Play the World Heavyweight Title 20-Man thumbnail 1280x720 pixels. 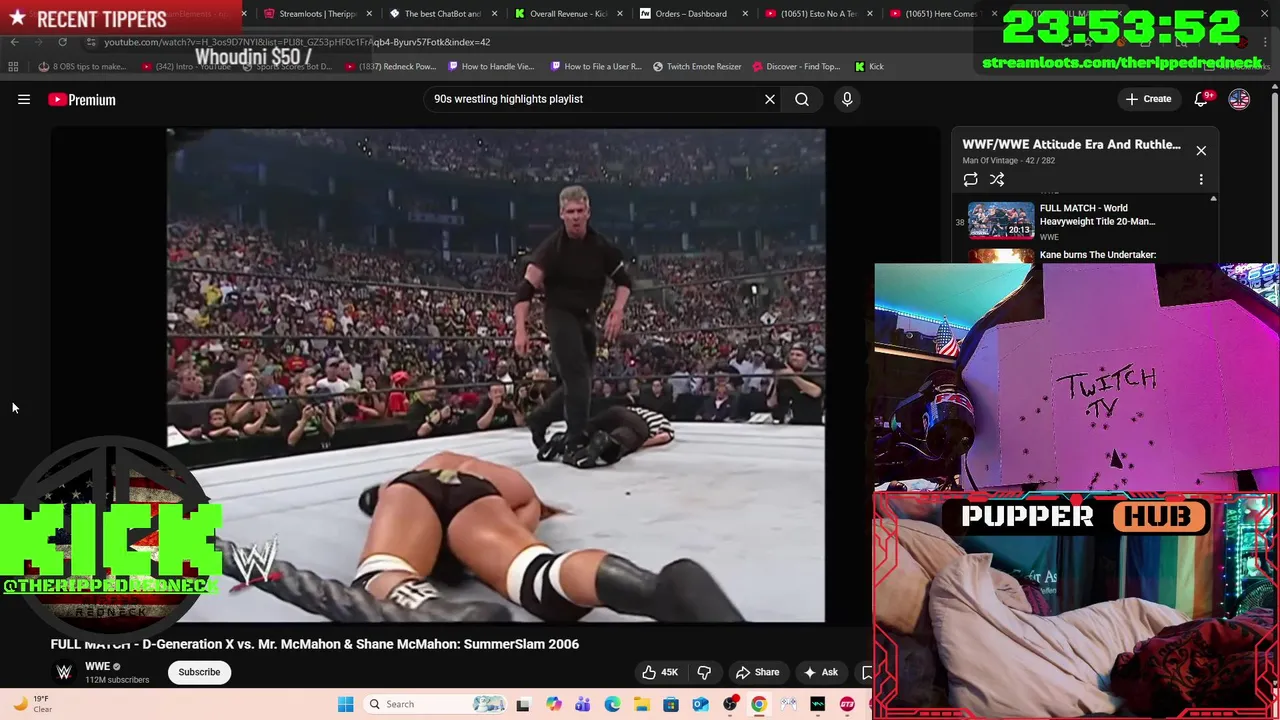(1001, 221)
